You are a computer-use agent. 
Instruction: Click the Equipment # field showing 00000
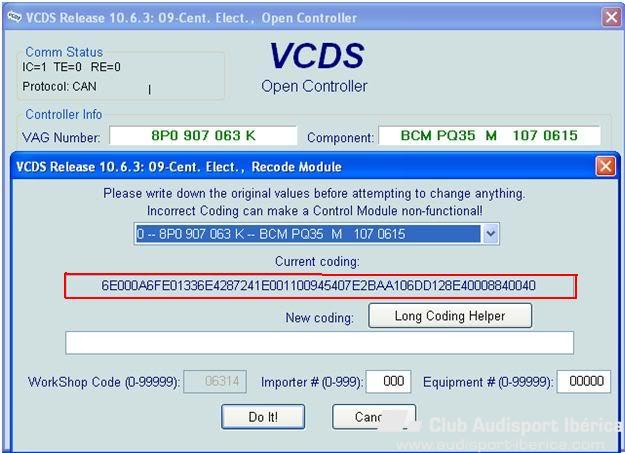click(584, 381)
